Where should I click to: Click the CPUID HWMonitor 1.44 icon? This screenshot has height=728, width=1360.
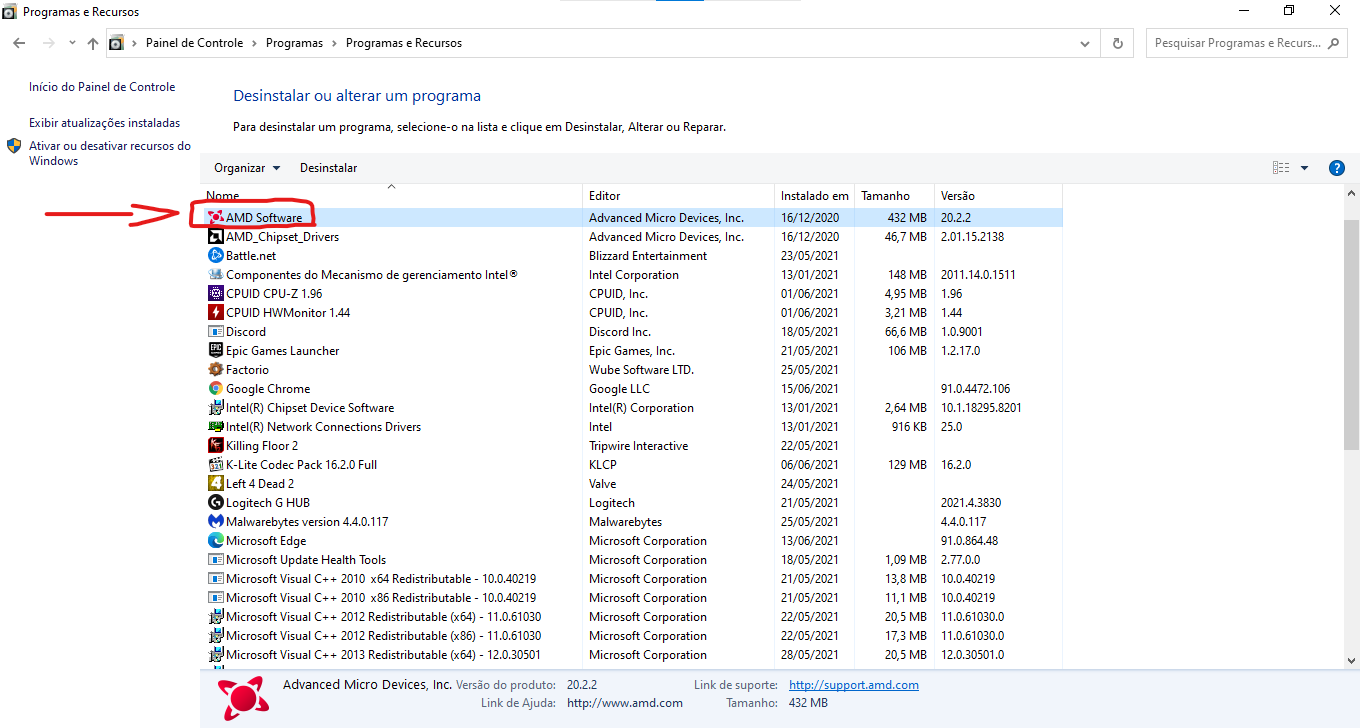tap(215, 313)
